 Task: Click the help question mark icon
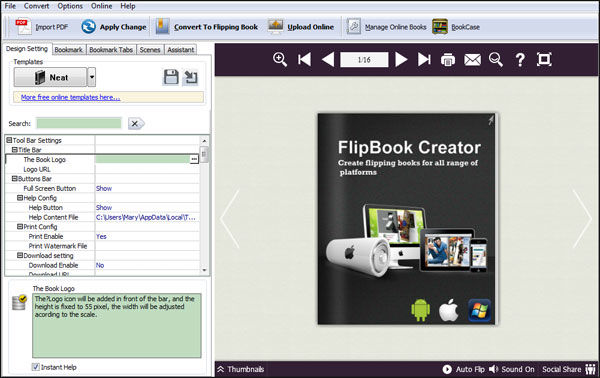tap(520, 60)
